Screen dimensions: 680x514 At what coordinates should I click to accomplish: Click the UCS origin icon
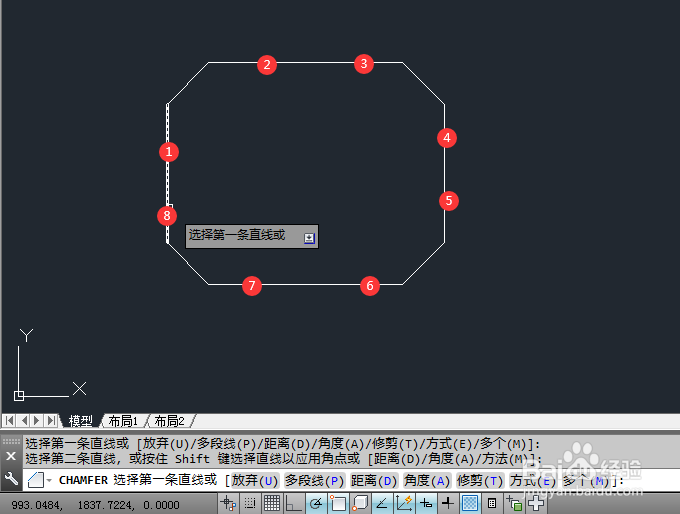pos(19,396)
